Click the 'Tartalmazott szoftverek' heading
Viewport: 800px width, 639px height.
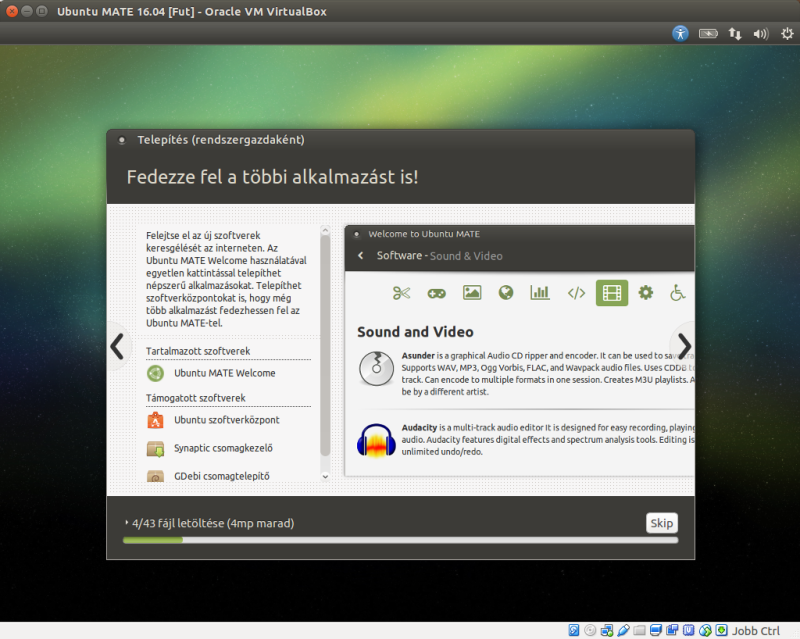(198, 351)
